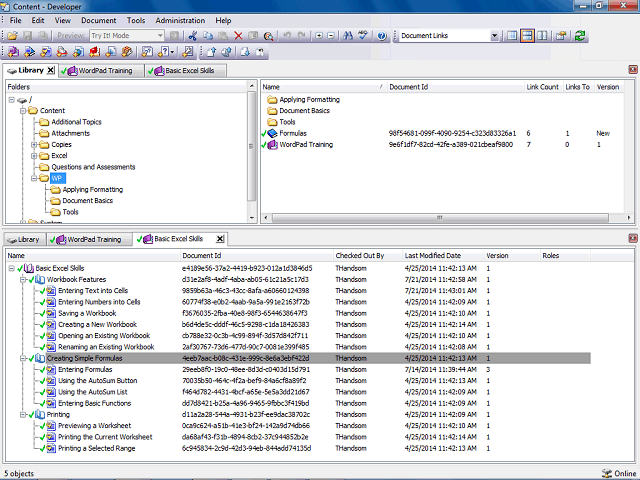Click the Copy toolbar icon

pyautogui.click(x=208, y=36)
